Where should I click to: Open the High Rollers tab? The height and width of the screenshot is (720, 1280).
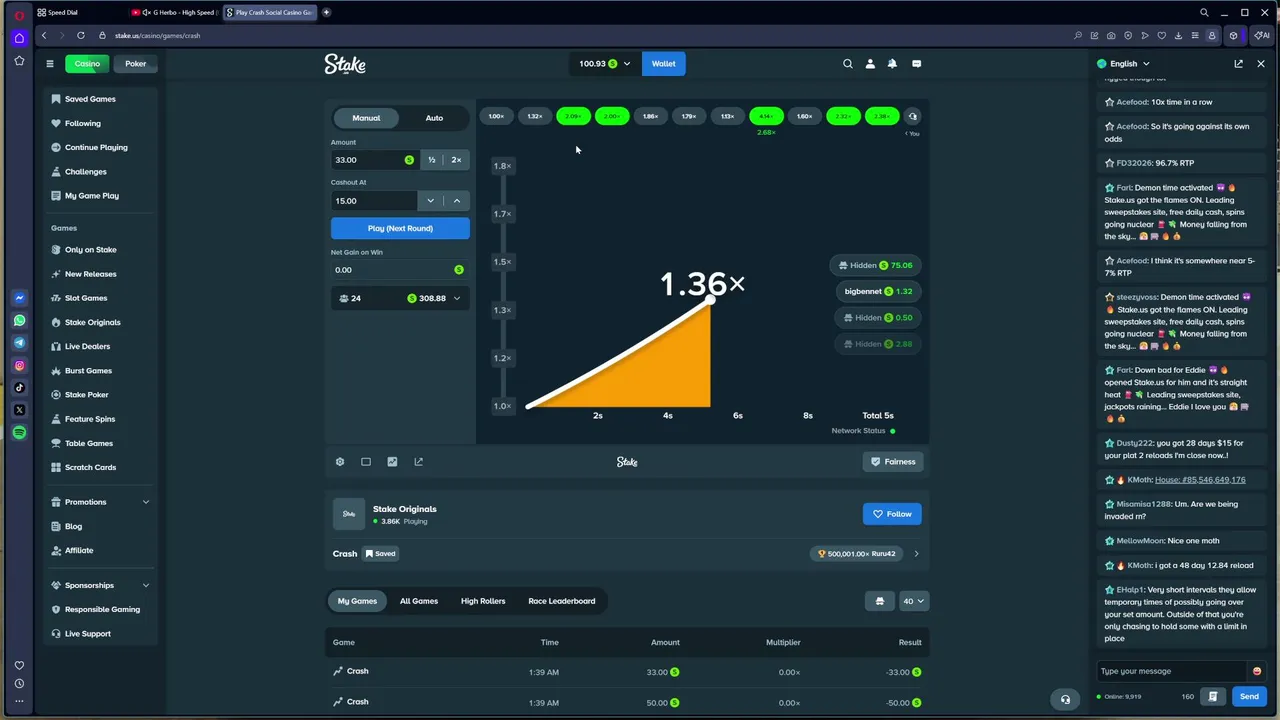coord(483,601)
